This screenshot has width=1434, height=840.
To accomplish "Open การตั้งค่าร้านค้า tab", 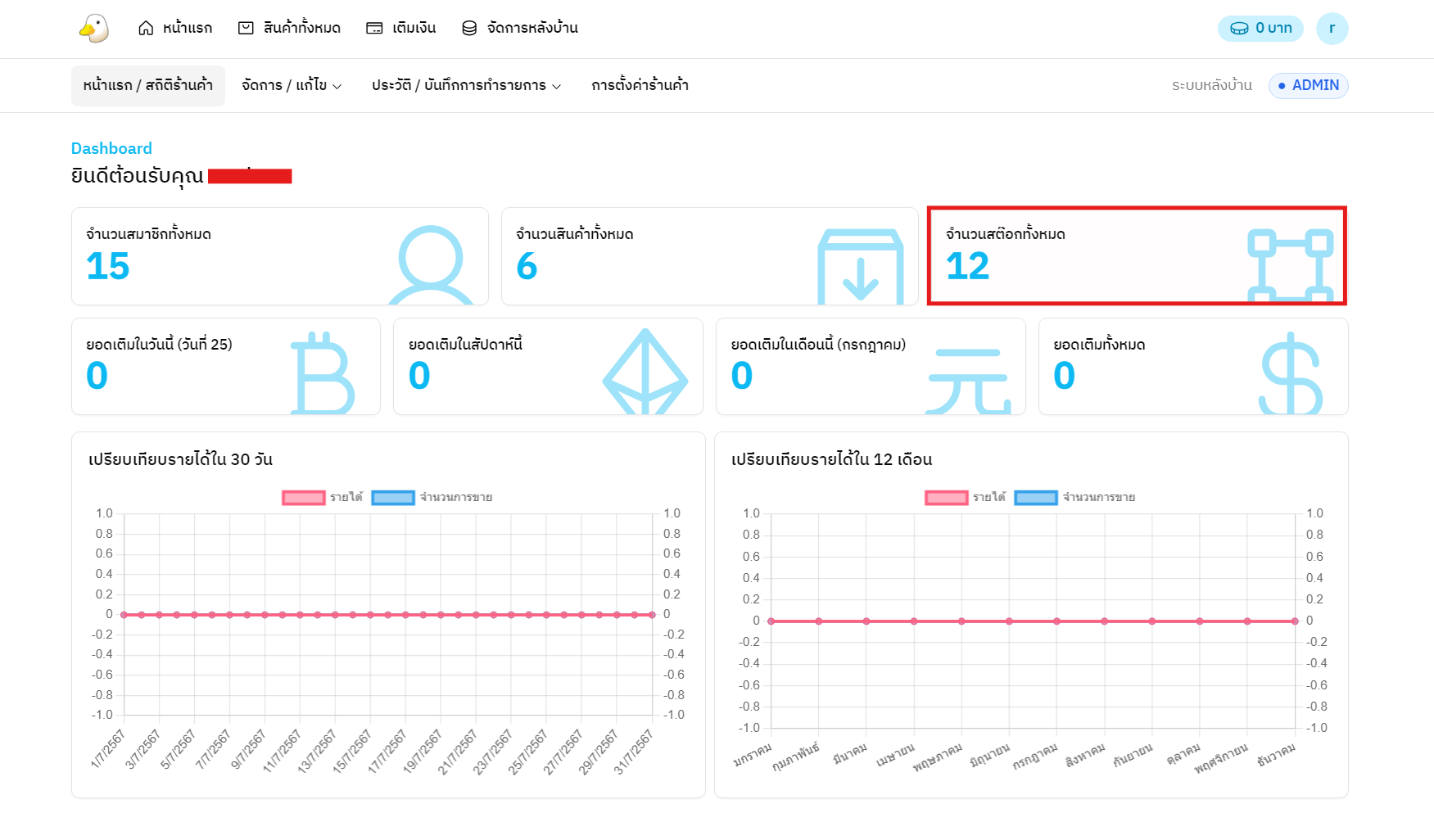I will (x=640, y=85).
